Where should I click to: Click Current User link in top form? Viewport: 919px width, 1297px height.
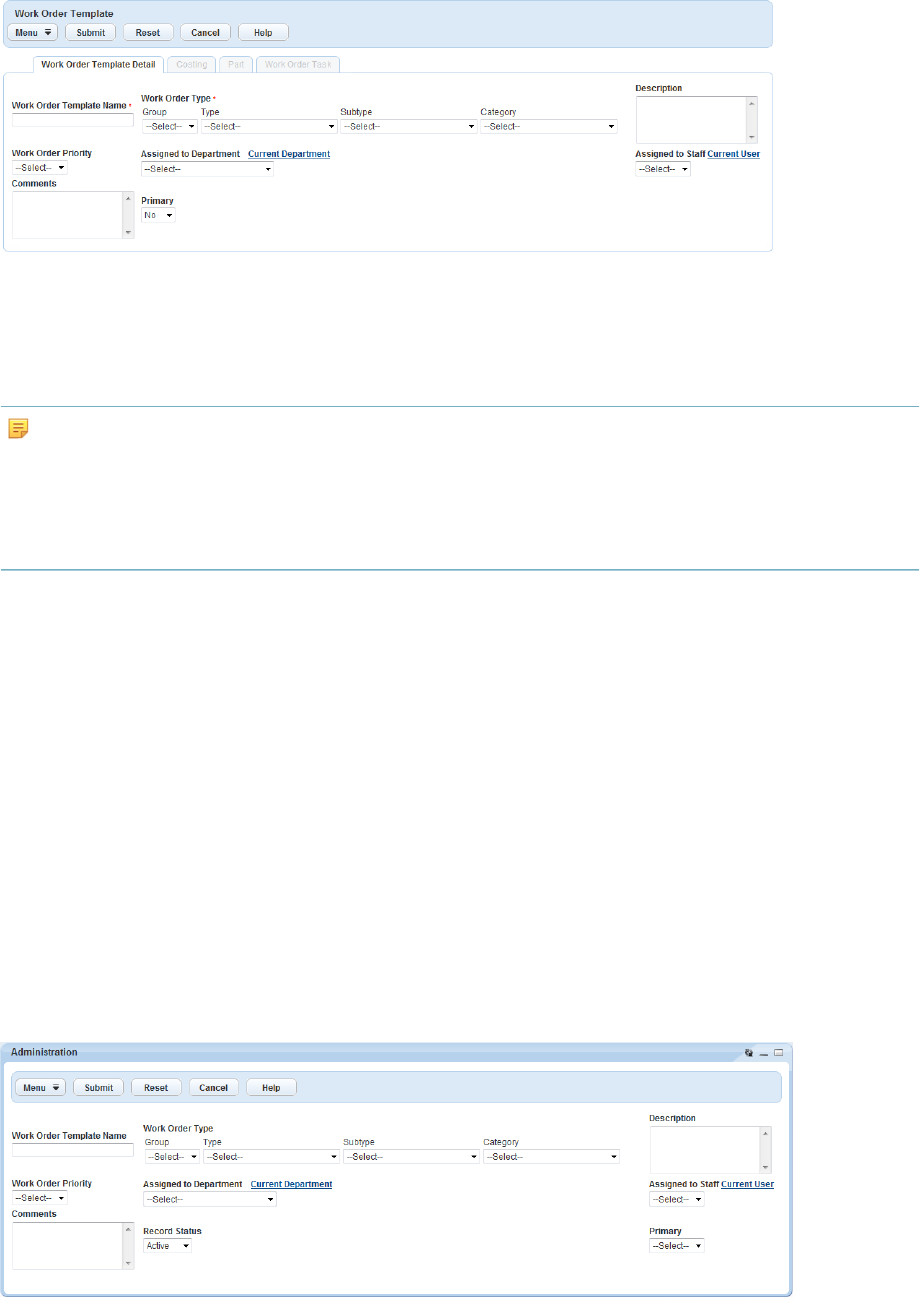[733, 154]
